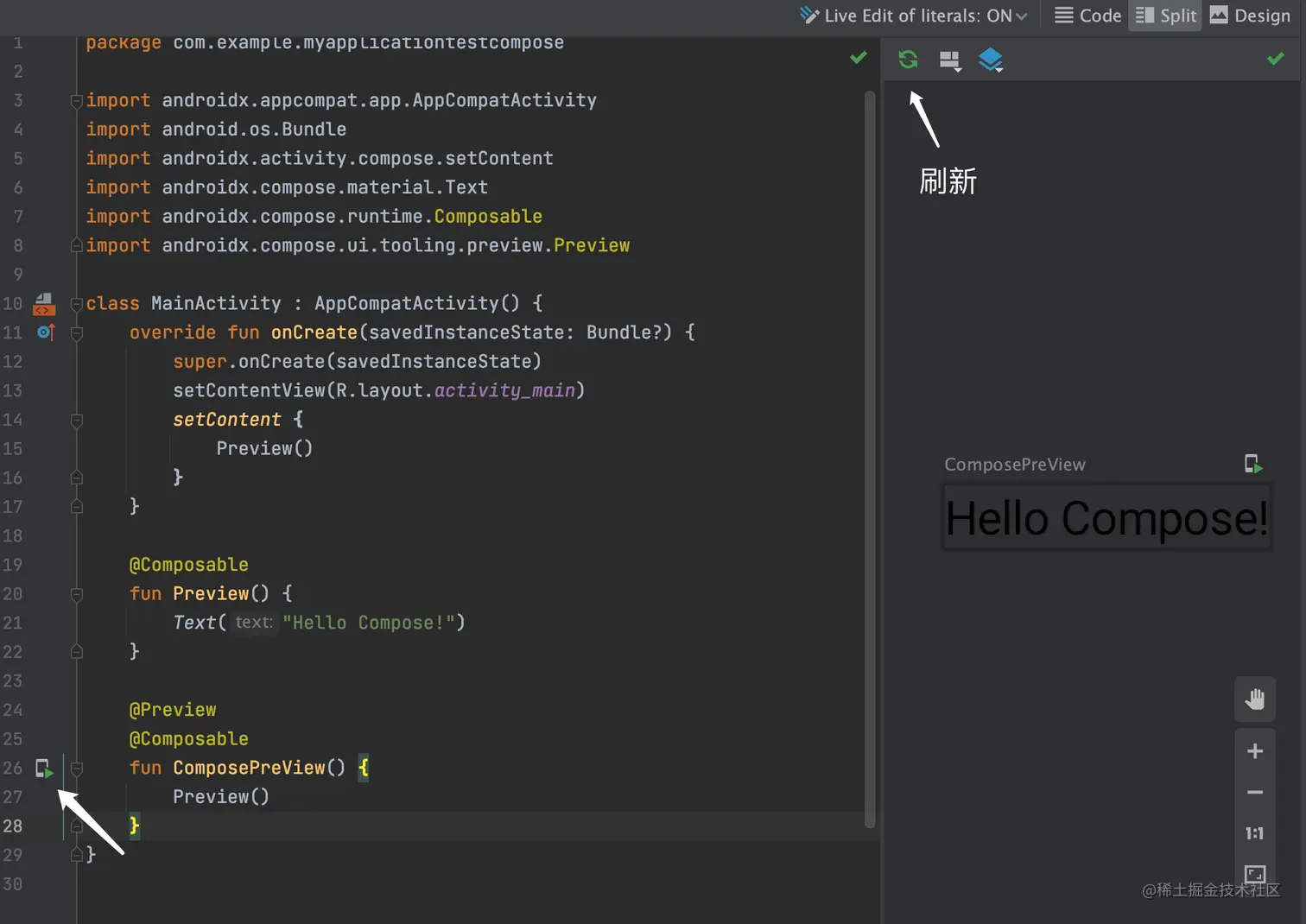Image resolution: width=1306 pixels, height=924 pixels.
Task: Click the ComposePreView preview label
Action: [x=1015, y=465]
